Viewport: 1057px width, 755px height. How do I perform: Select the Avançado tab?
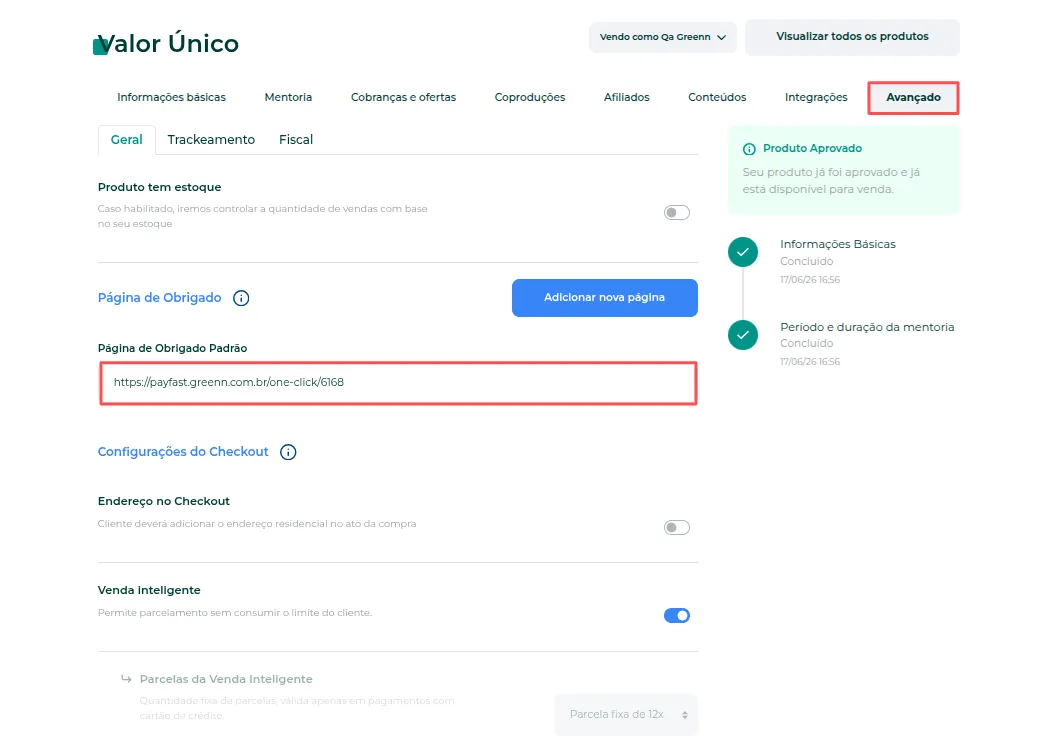pos(913,98)
